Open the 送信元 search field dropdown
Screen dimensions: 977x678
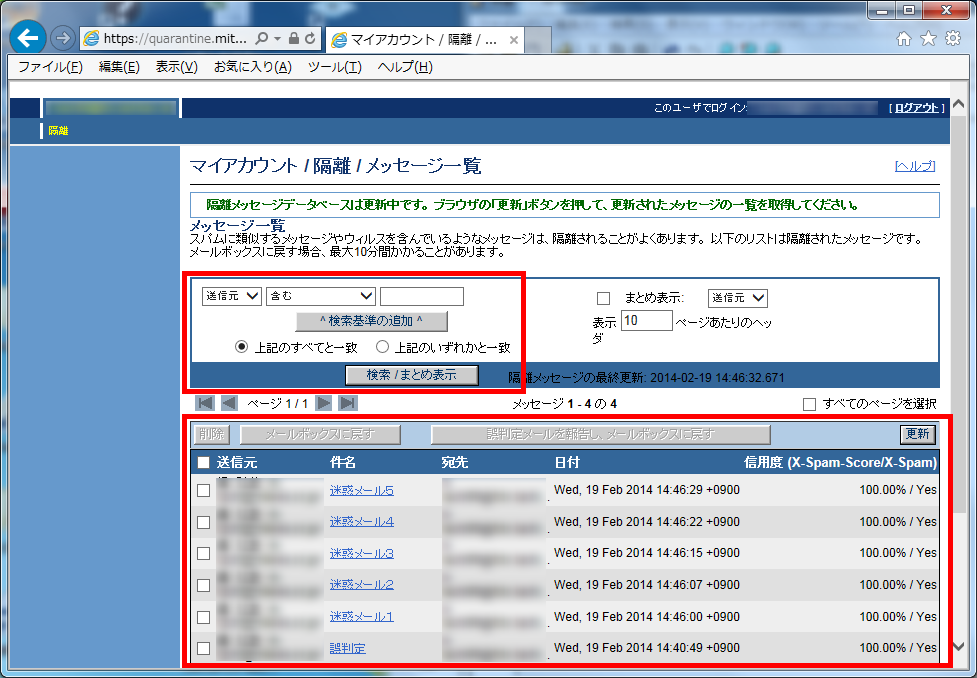[x=232, y=296]
